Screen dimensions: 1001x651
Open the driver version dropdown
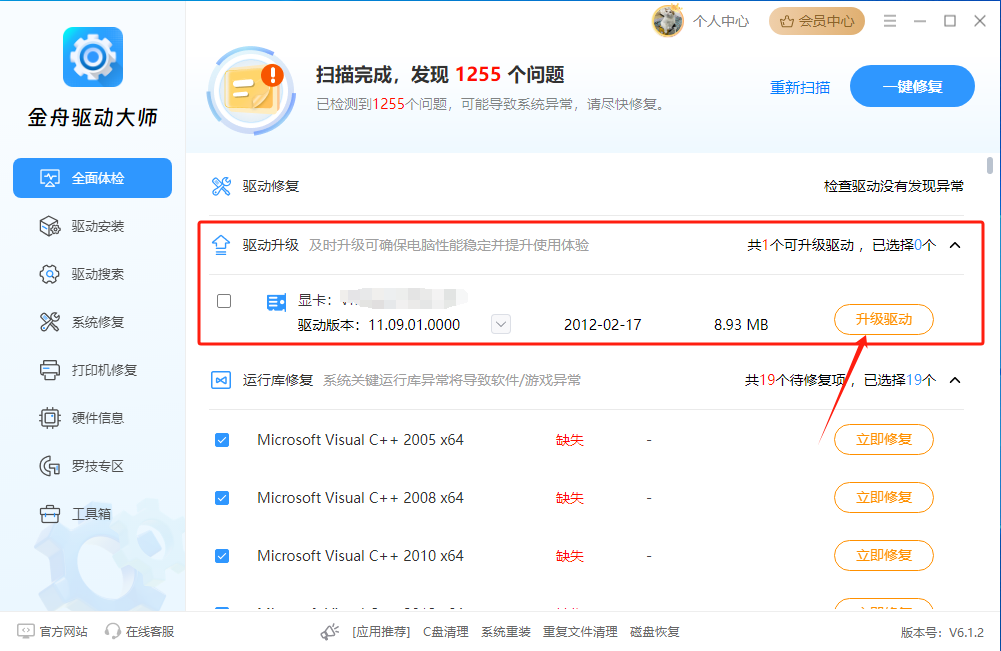(x=501, y=324)
